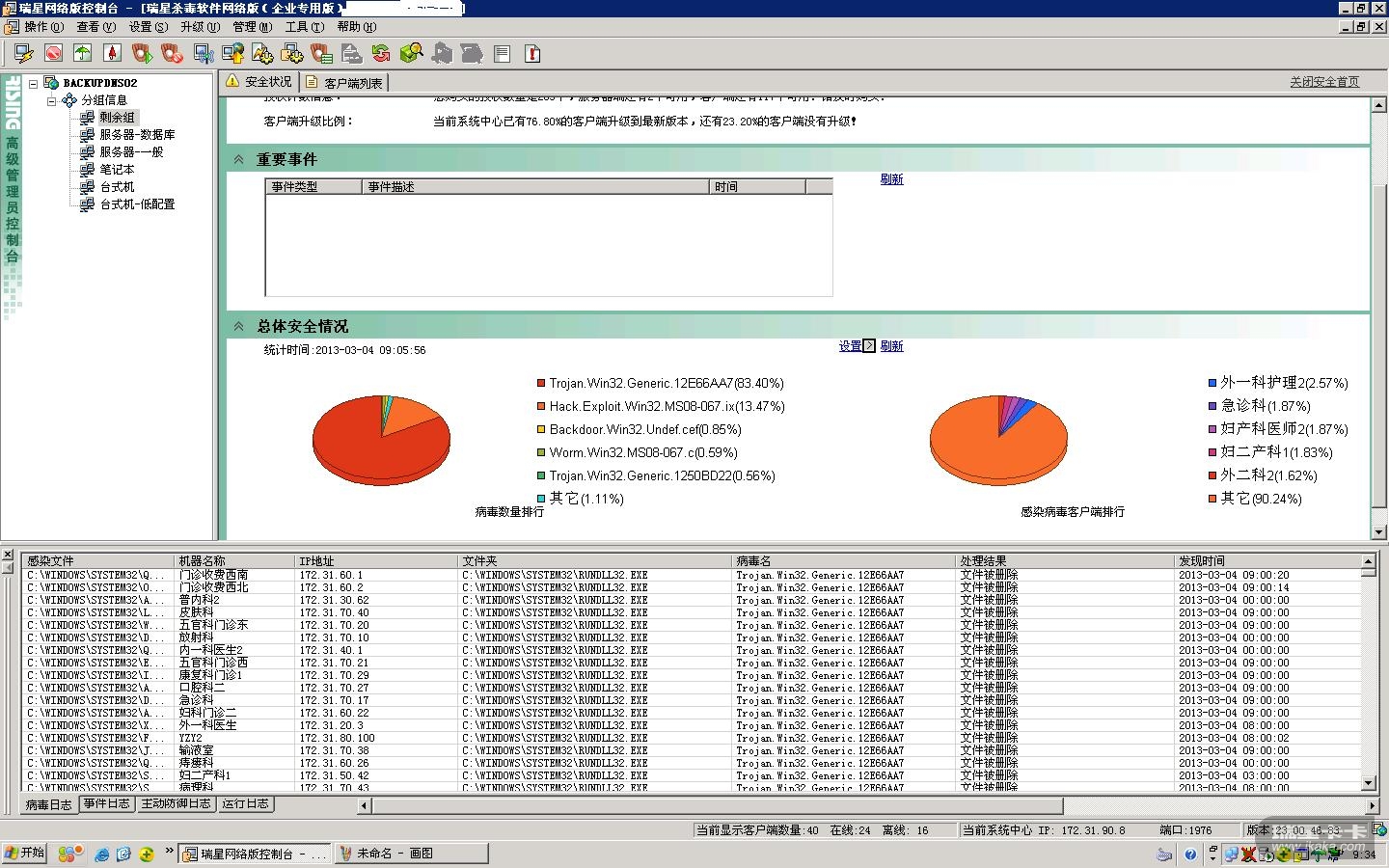Screen dimensions: 1389x868
Task: Click the red X icon in system tray
Action: tap(1249, 854)
